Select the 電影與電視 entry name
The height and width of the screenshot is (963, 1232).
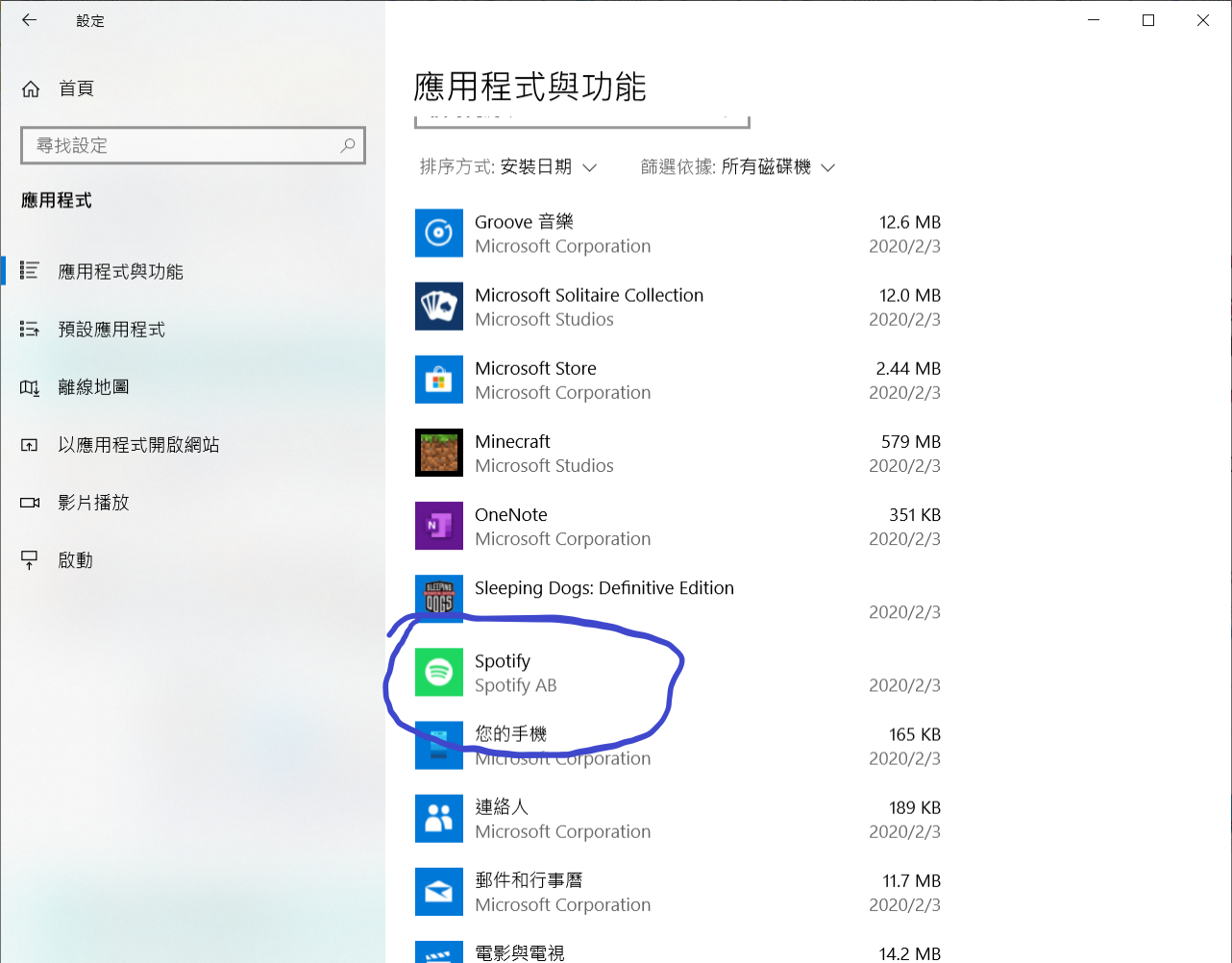pos(520,953)
